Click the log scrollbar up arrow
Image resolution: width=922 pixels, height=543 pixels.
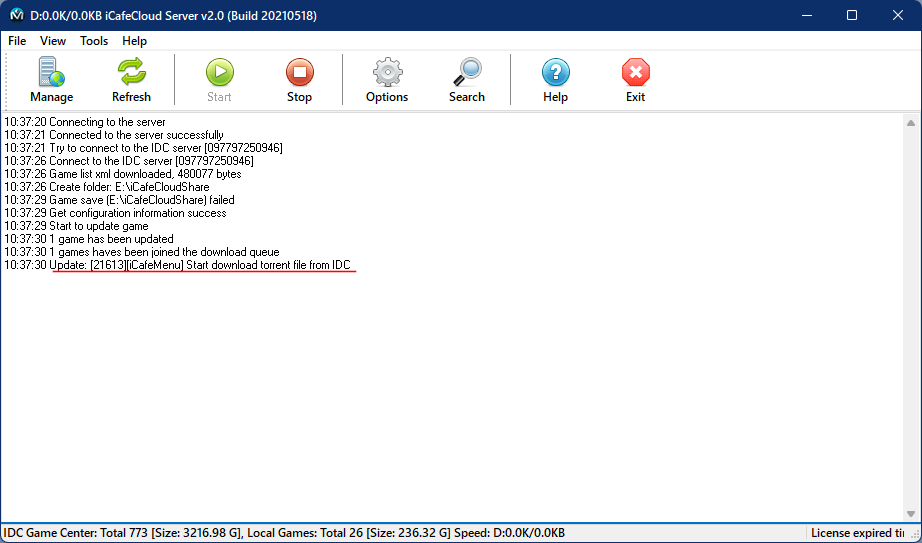pyautogui.click(x=911, y=123)
